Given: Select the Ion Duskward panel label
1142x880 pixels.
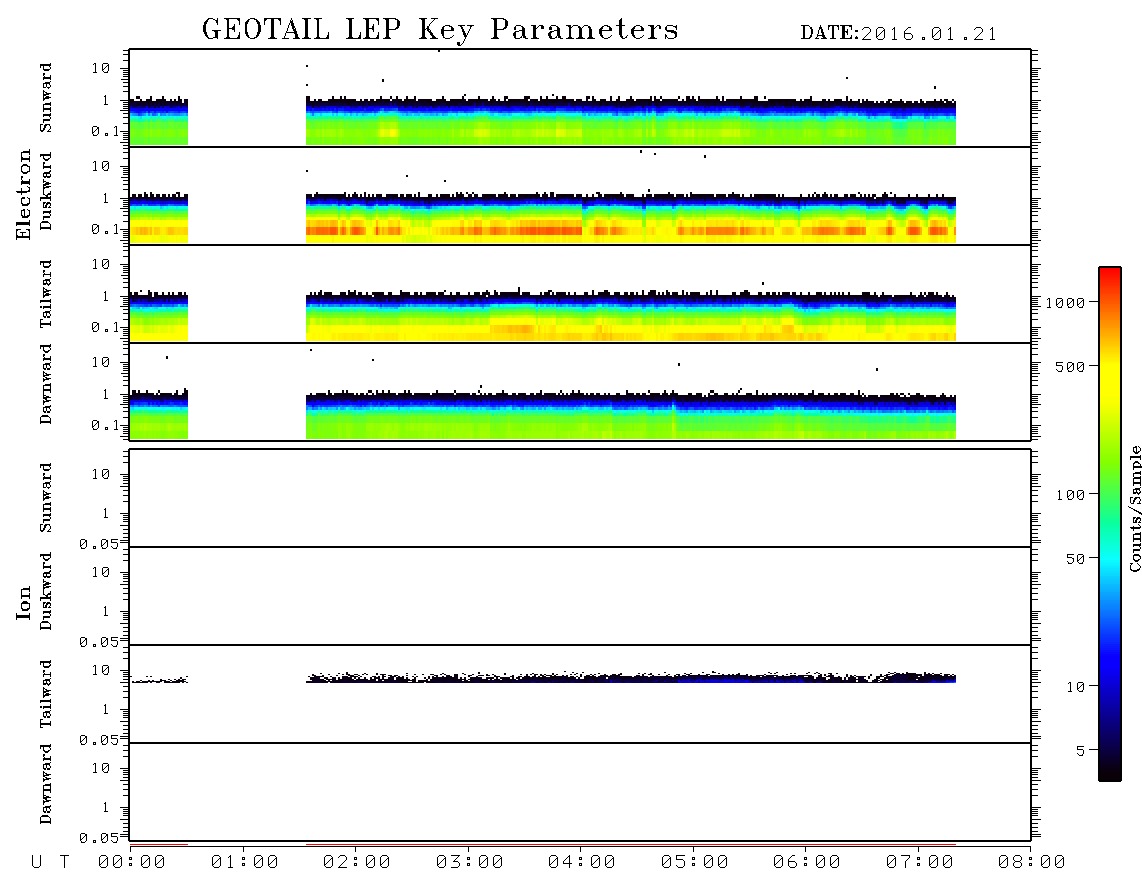Looking at the screenshot, I should [45, 591].
